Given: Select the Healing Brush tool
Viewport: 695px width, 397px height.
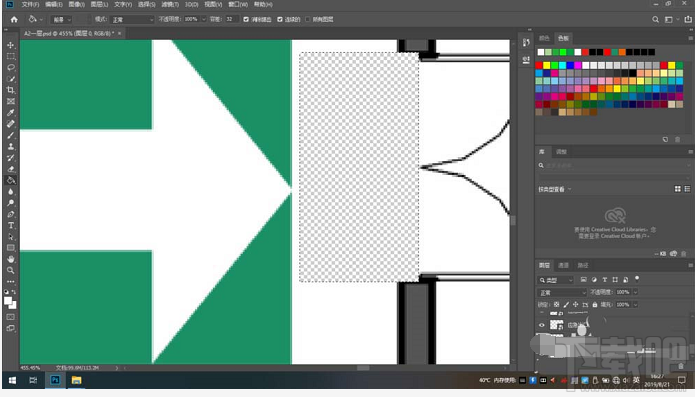Looking at the screenshot, I should (11, 124).
